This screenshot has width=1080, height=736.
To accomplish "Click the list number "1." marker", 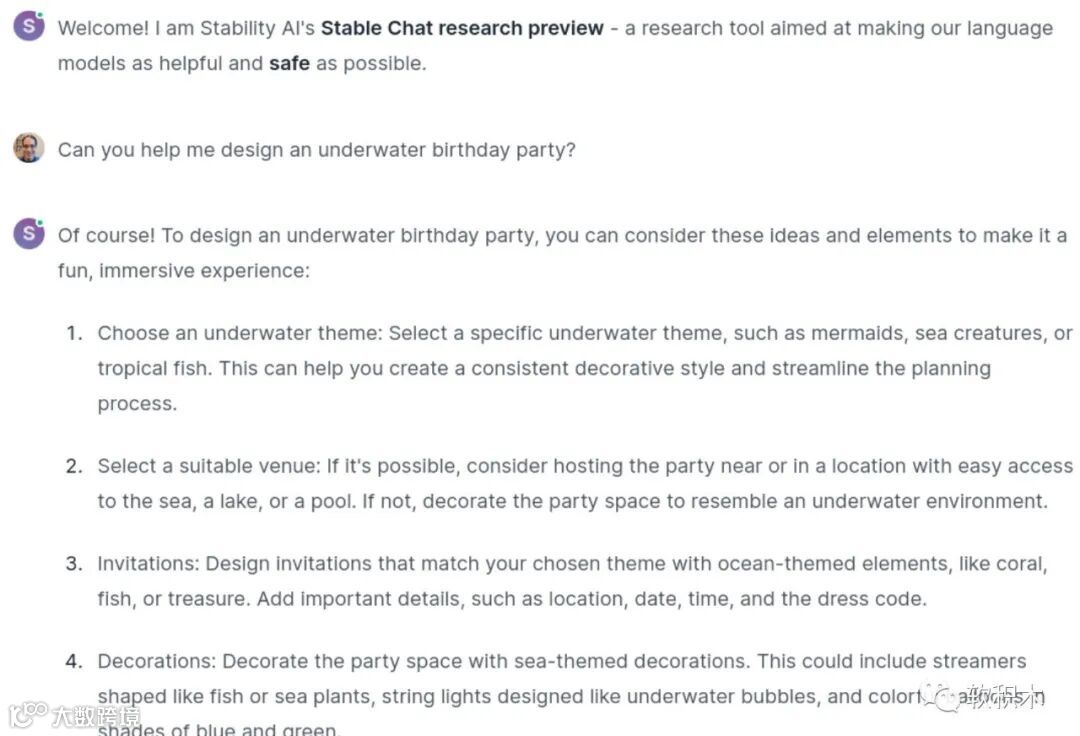I will point(75,333).
